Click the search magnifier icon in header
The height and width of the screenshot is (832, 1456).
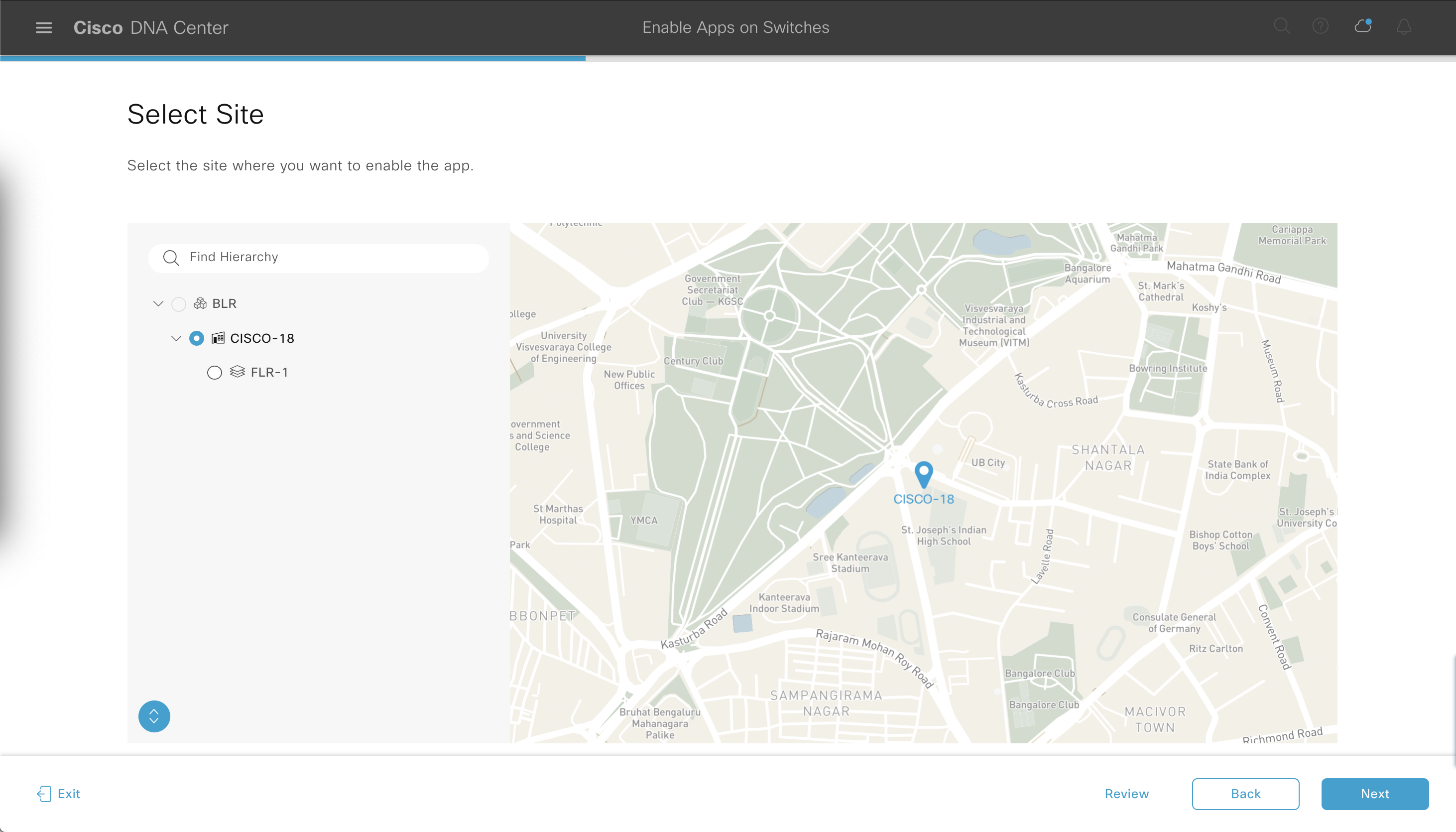[x=1281, y=26]
